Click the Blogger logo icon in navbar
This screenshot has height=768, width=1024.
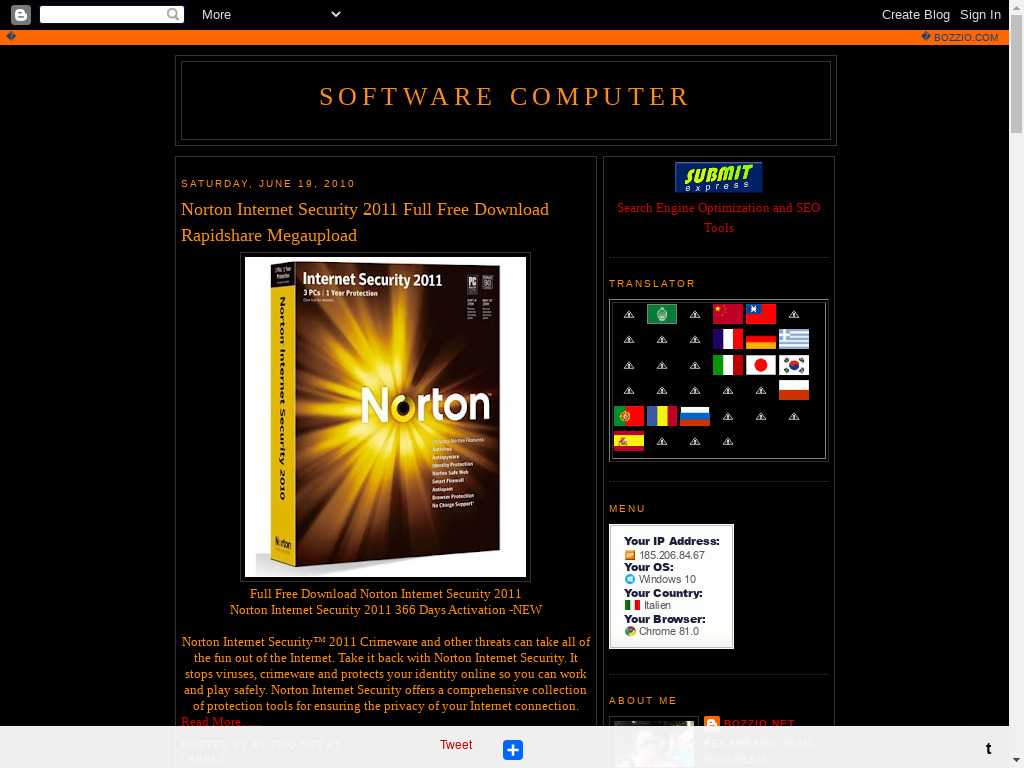tap(21, 14)
